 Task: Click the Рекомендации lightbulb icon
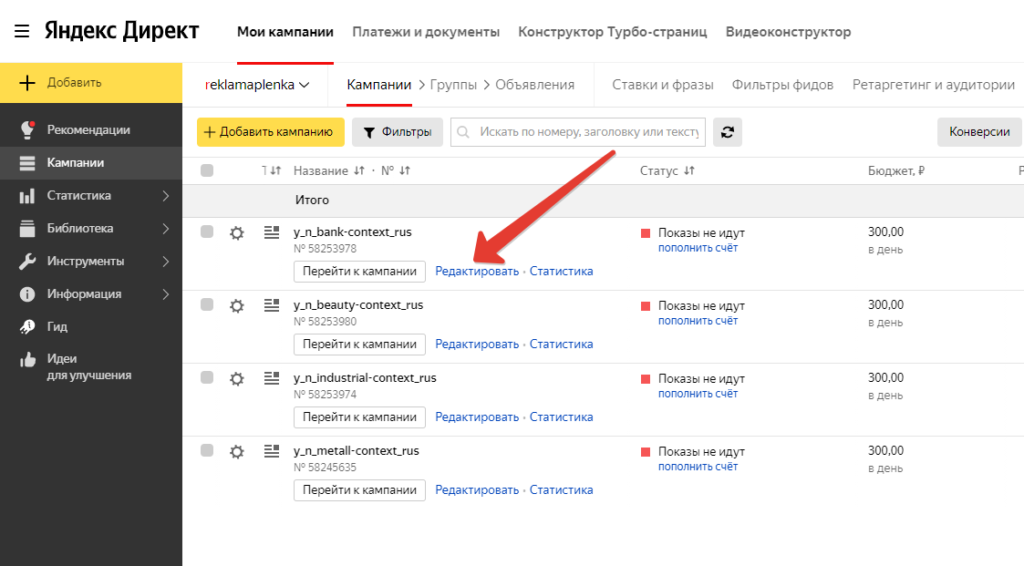27,129
